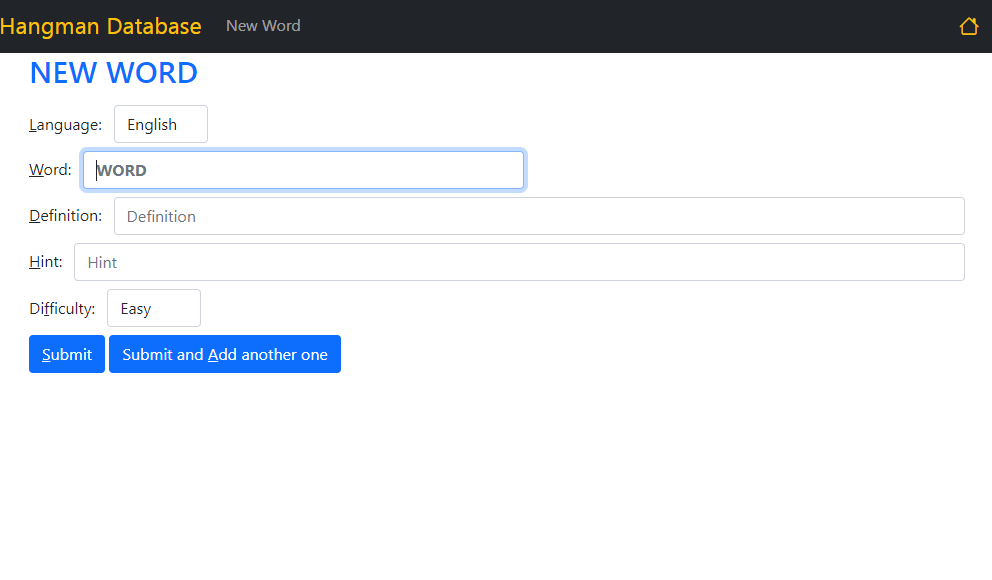Click Submit and Add another one
Viewport: 992px width, 580px height.
pyautogui.click(x=225, y=354)
